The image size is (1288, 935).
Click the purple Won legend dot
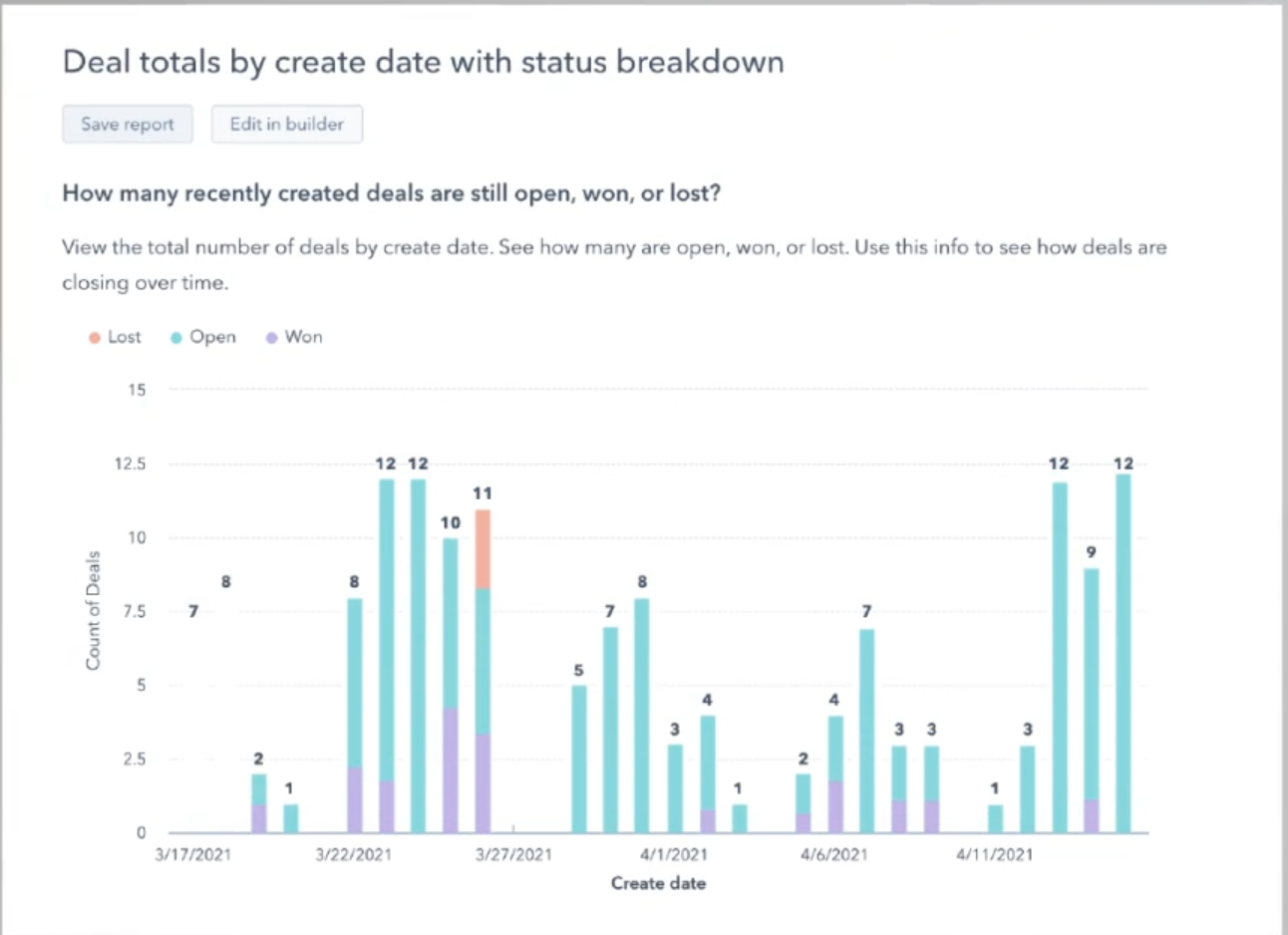click(x=271, y=338)
